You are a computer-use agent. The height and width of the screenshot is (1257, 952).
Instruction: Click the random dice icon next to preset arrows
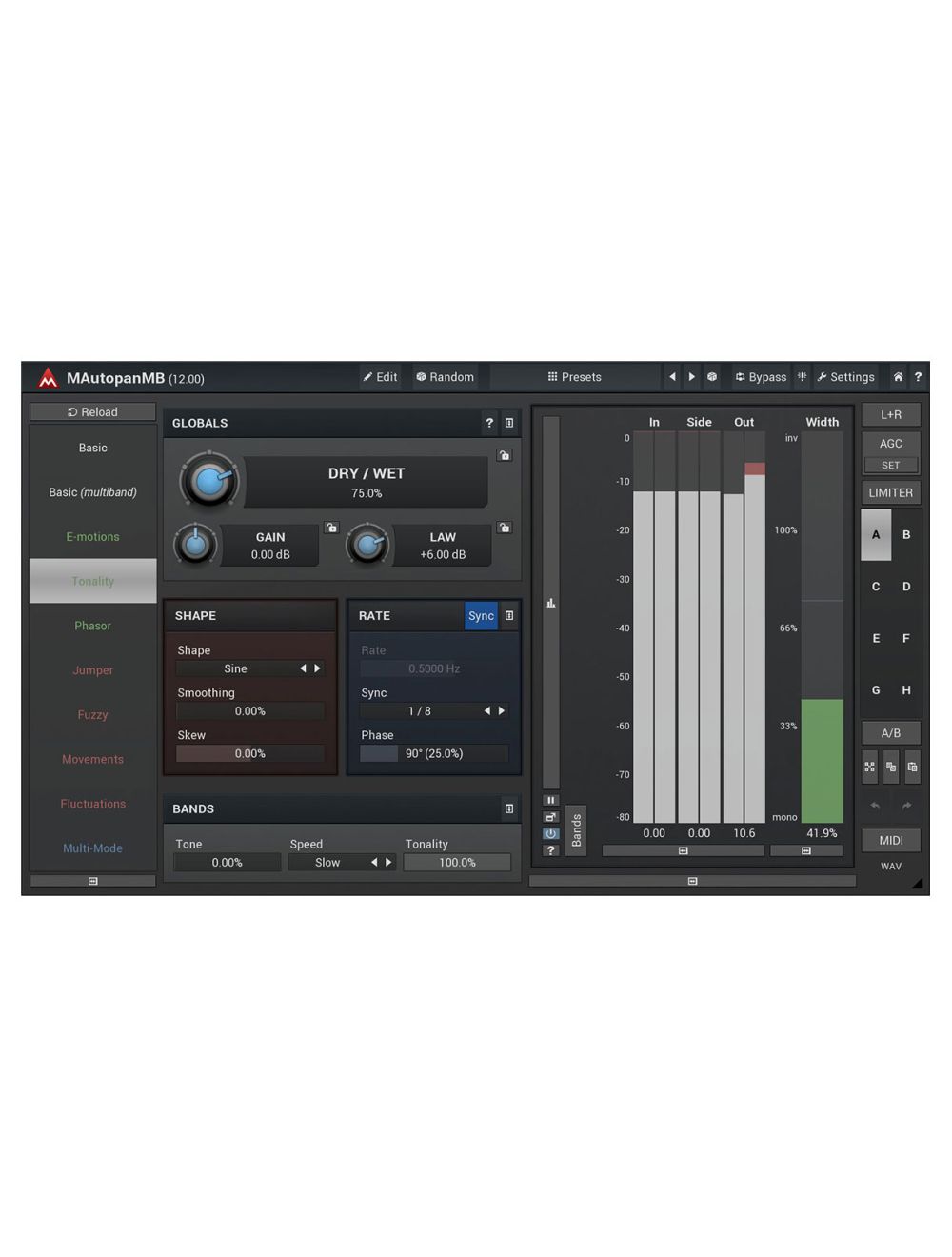[712, 377]
